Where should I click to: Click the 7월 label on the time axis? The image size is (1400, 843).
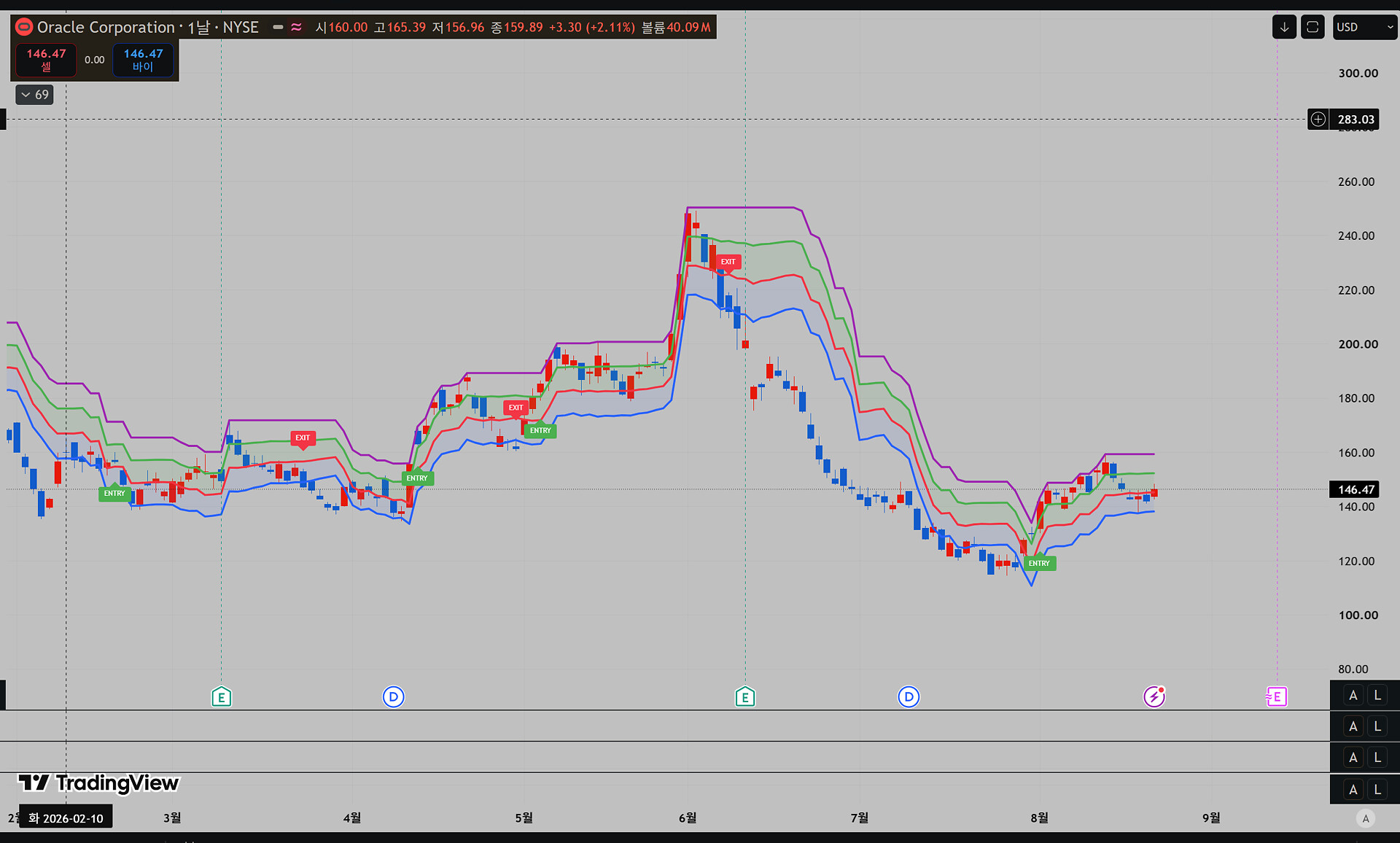click(x=860, y=818)
